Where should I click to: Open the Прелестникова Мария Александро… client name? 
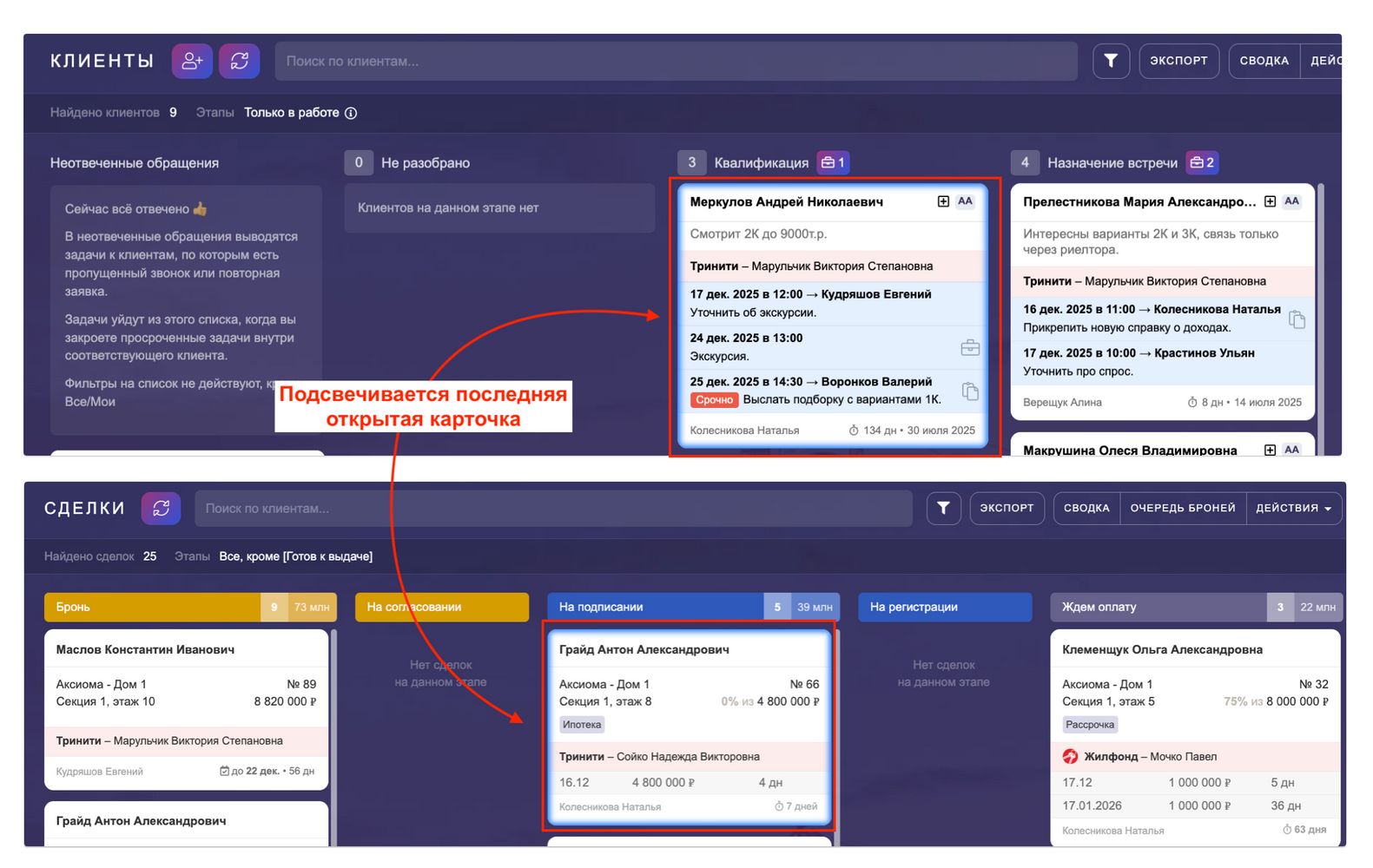coord(1139,201)
